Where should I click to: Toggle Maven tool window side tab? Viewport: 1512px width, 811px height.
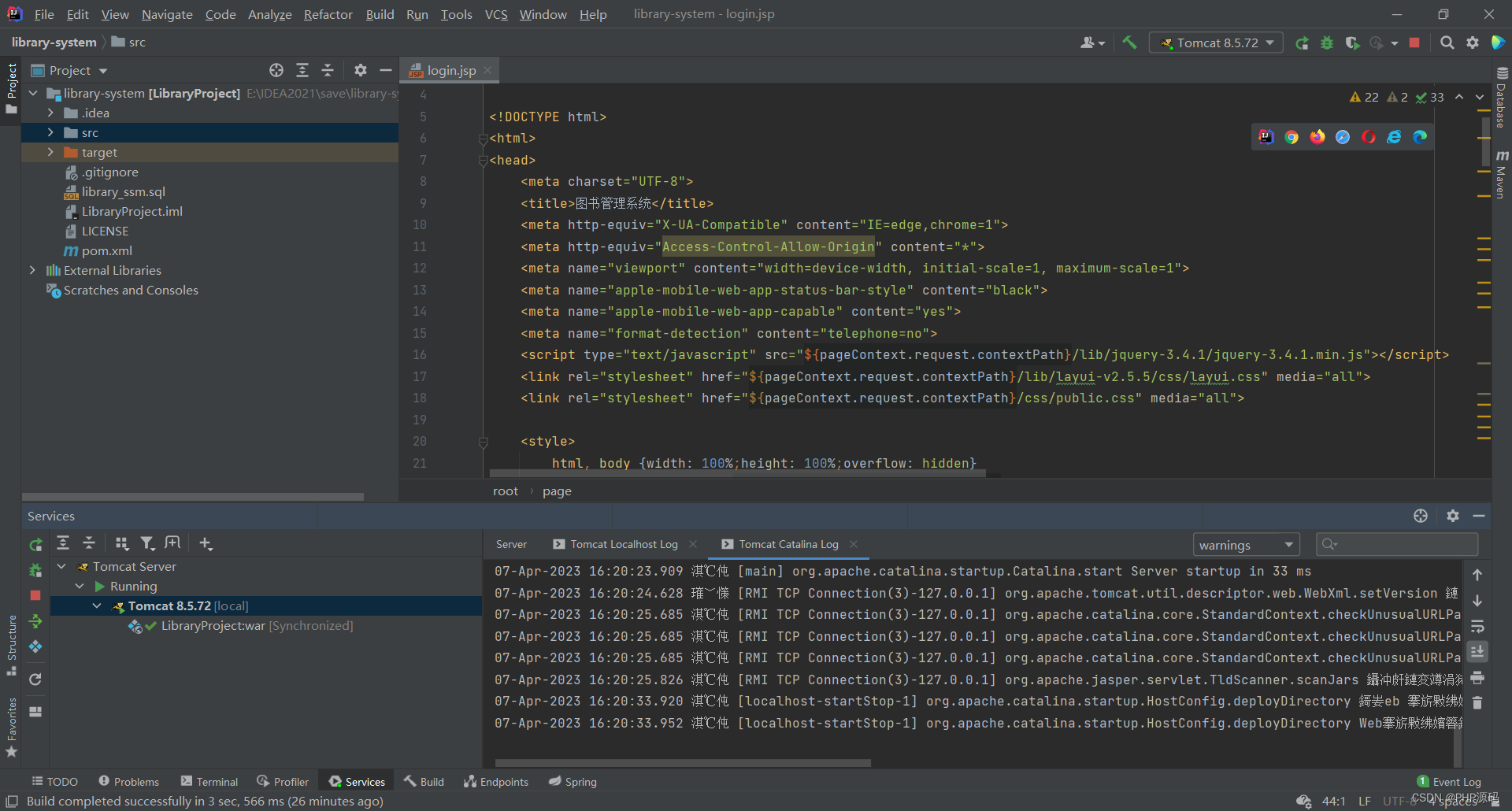click(x=1501, y=175)
